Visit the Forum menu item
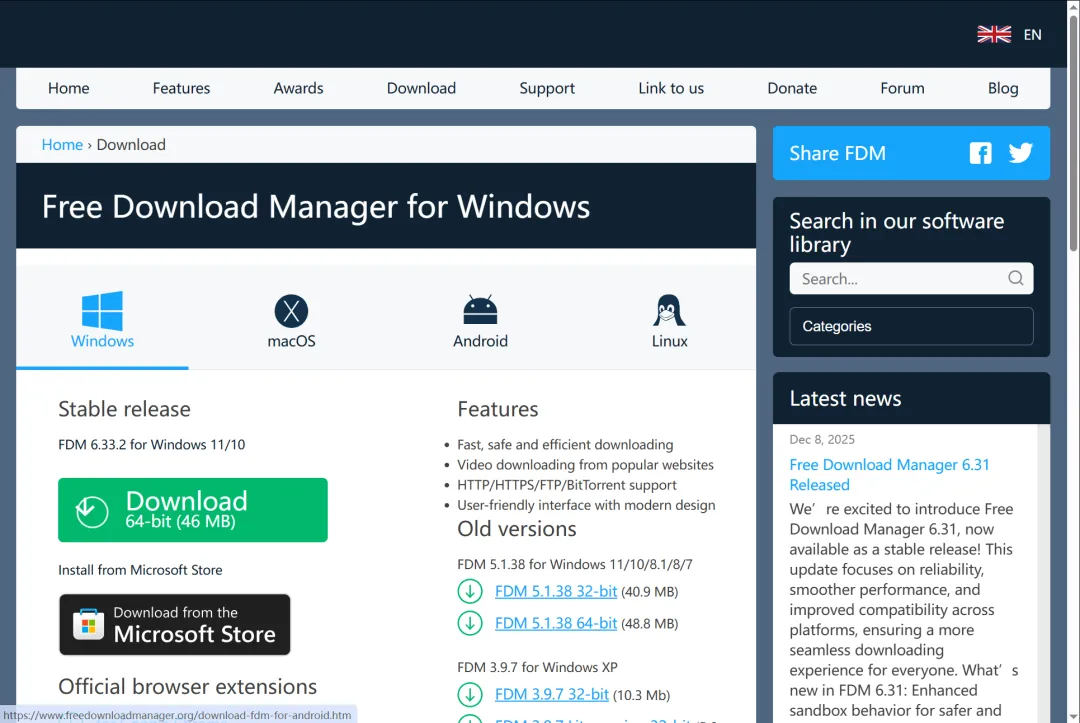Viewport: 1080px width, 723px height. pos(902,88)
